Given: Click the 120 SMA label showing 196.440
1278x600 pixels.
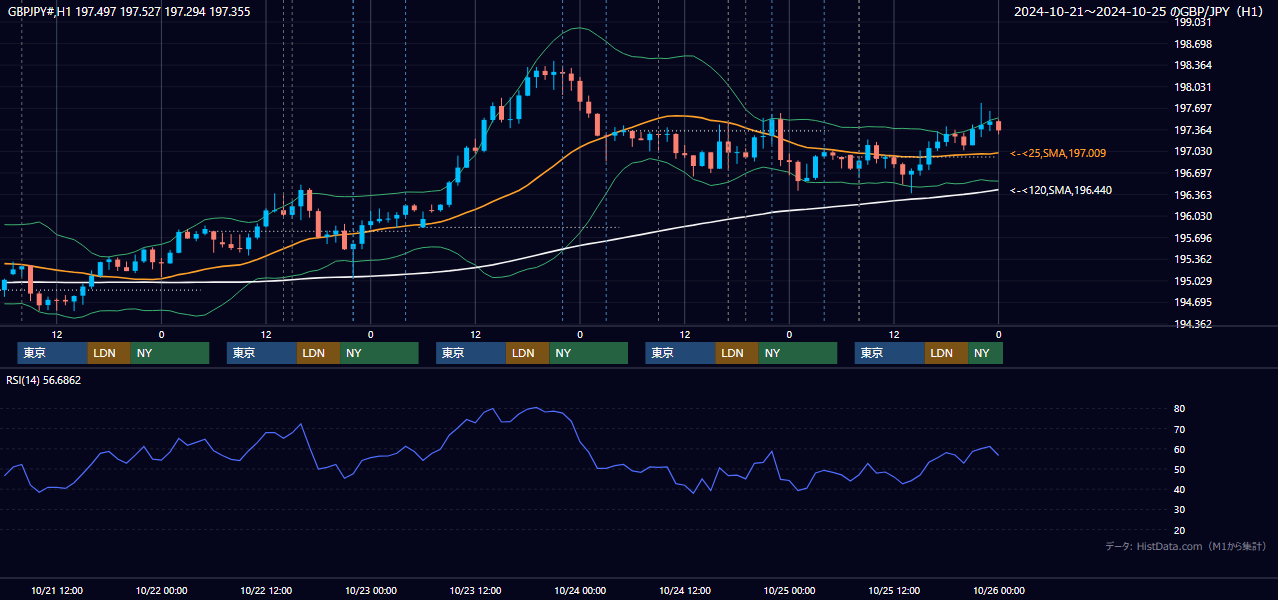Looking at the screenshot, I should click(x=1061, y=190).
